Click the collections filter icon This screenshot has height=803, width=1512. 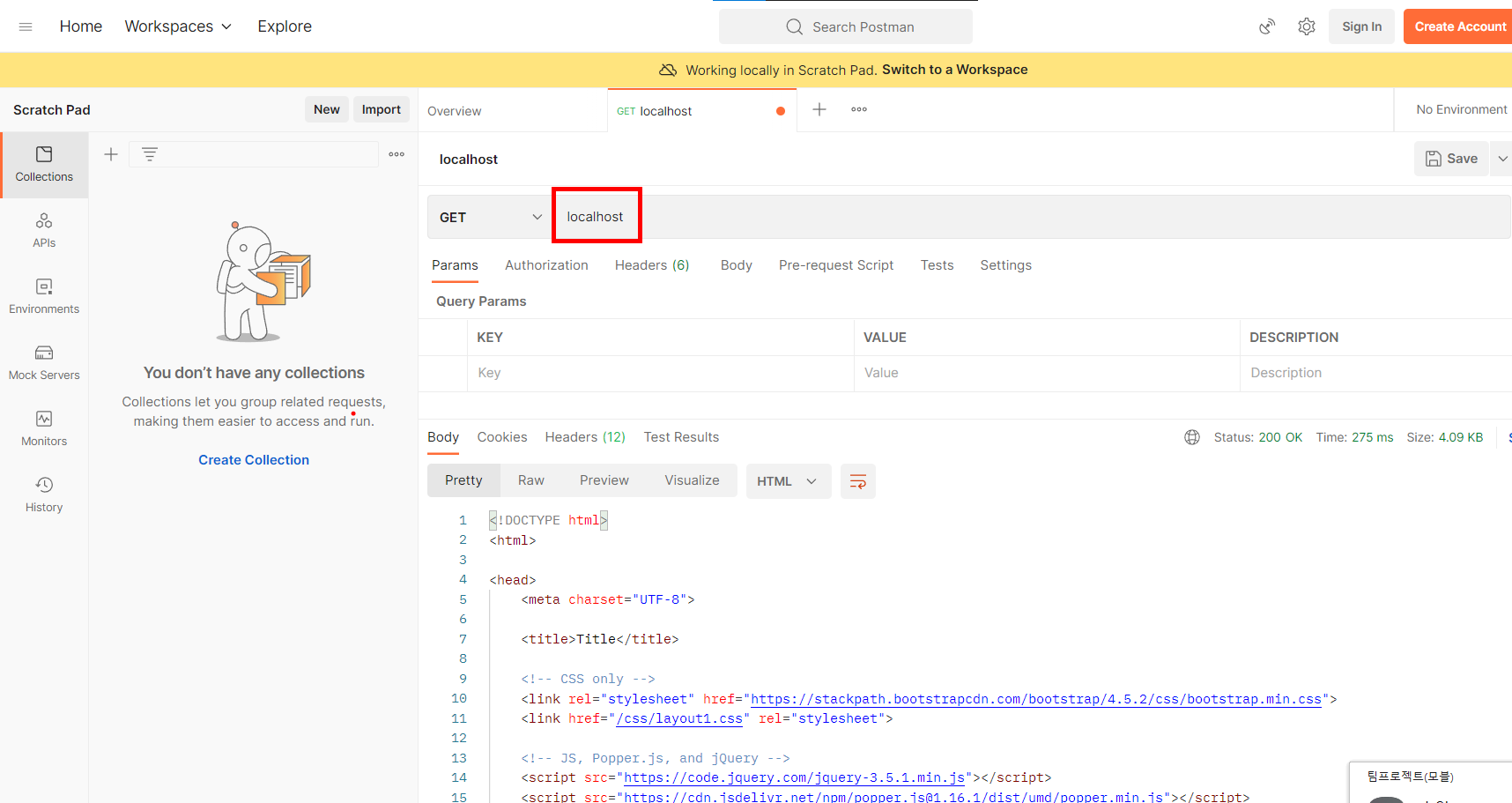click(150, 154)
